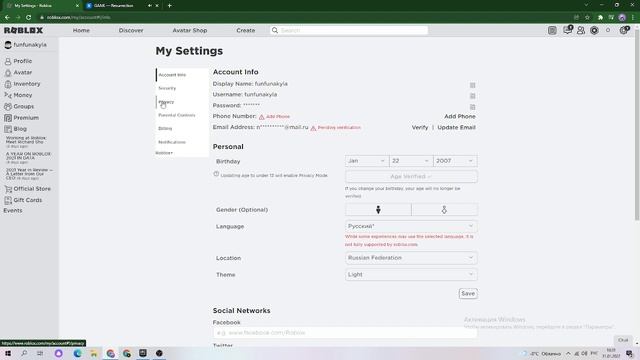The height and width of the screenshot is (360, 640).
Task: Open the taskbar search icon
Action: tap(24, 353)
